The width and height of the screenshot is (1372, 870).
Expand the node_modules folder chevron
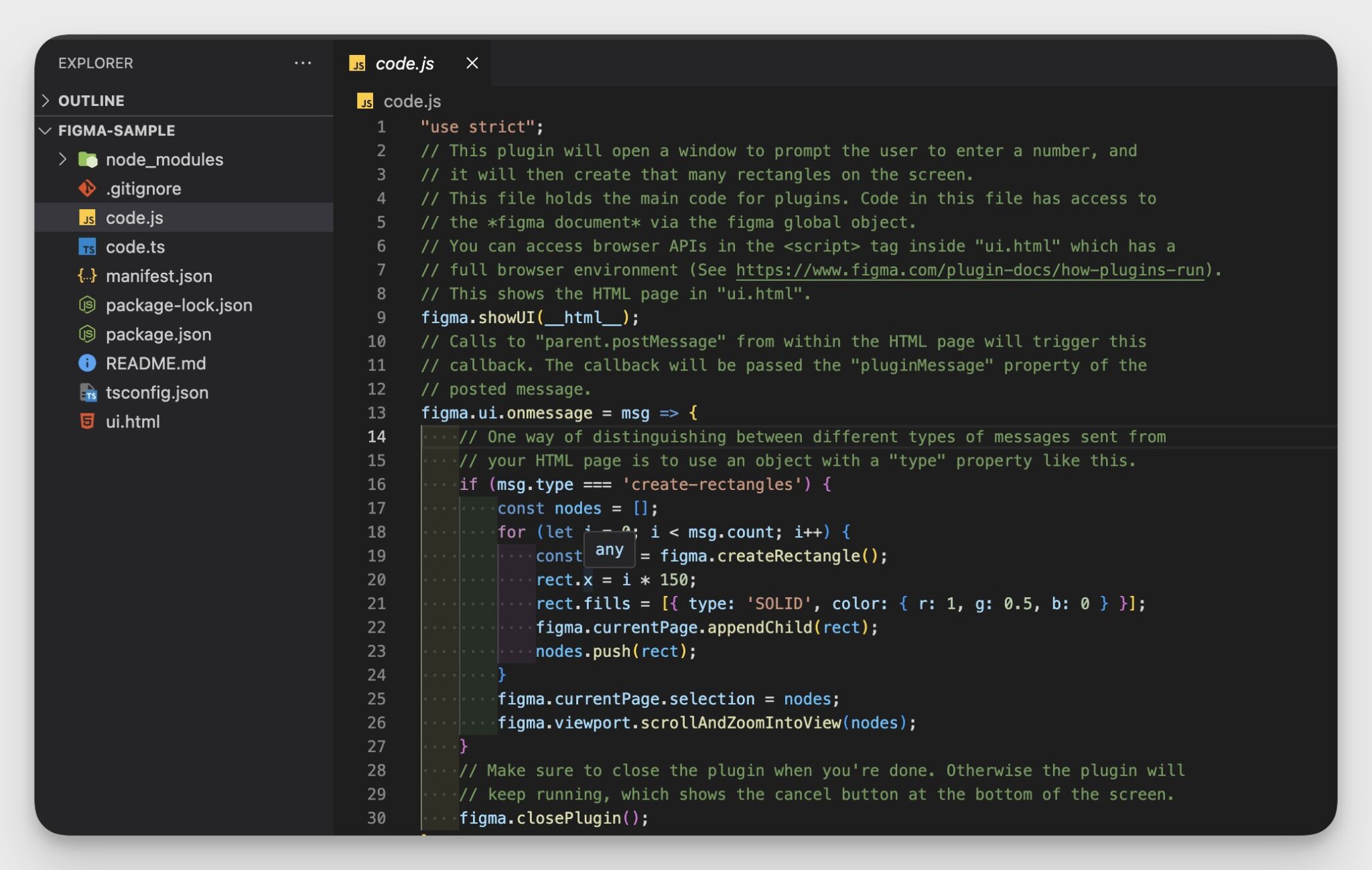62,160
